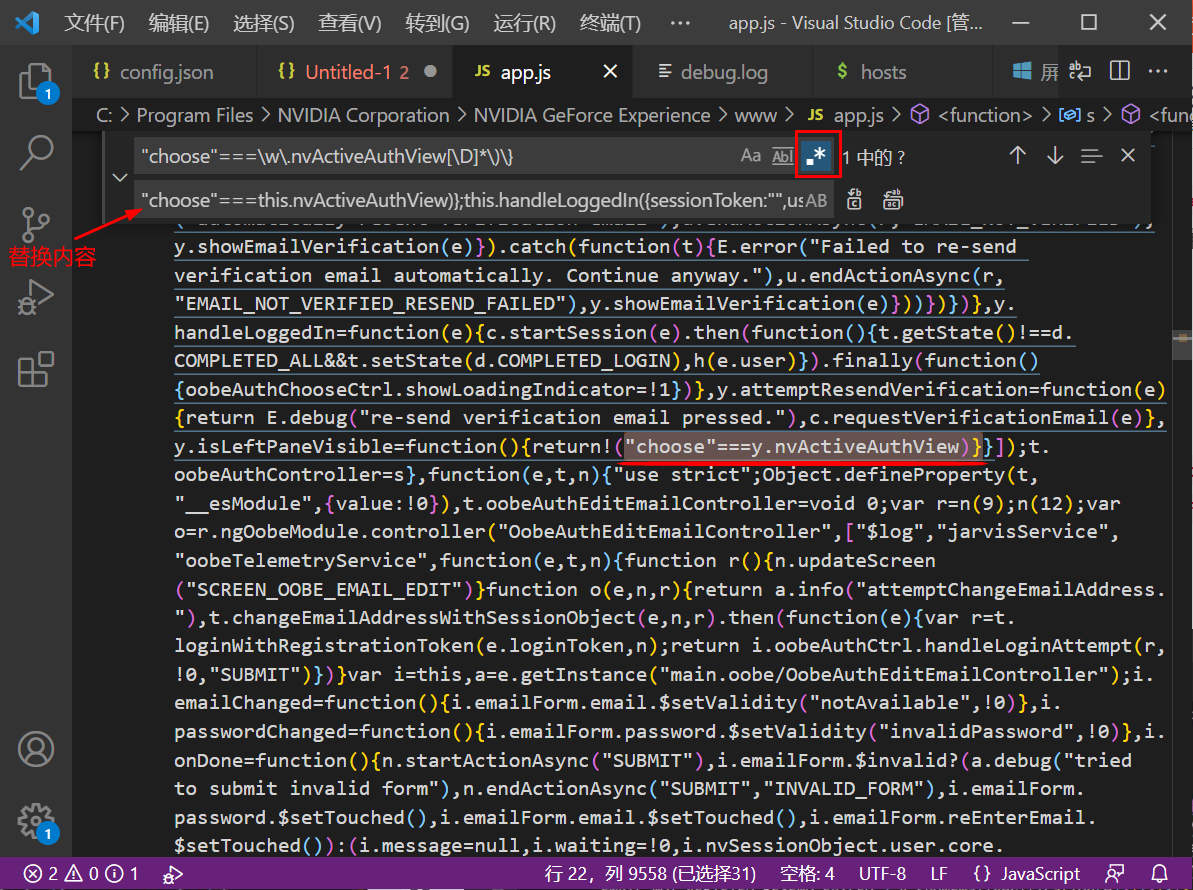Click NVIDIA Corporation in breadcrumb
1193x890 pixels.
(364, 115)
